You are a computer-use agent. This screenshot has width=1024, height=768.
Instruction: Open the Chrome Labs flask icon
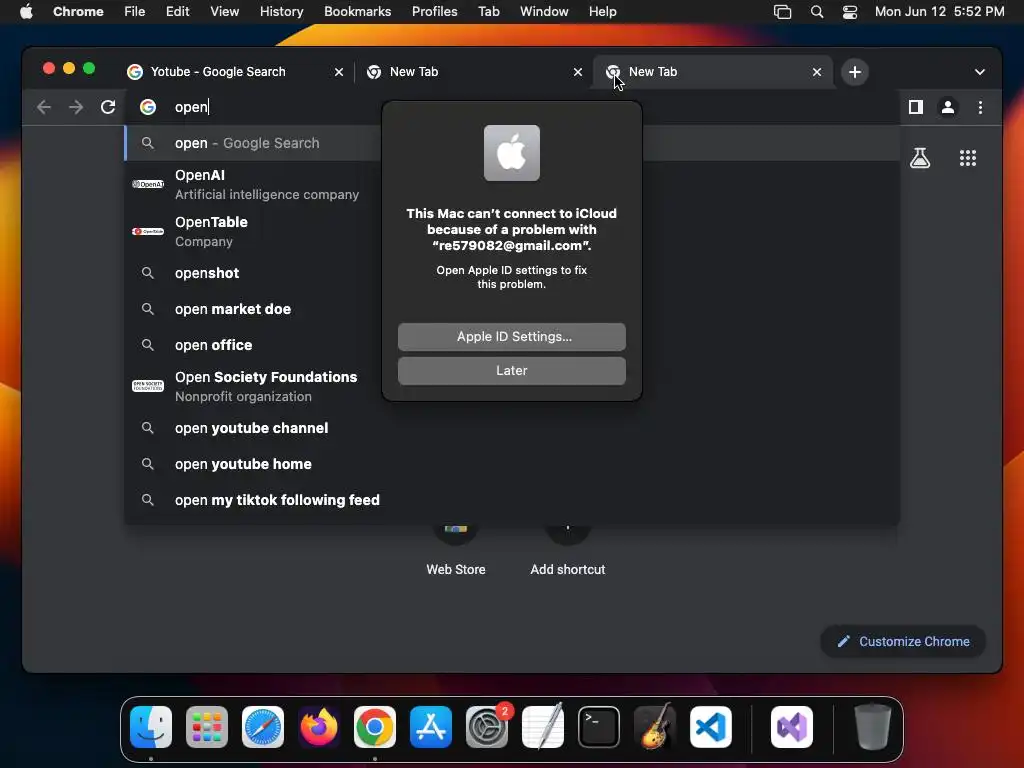click(920, 158)
